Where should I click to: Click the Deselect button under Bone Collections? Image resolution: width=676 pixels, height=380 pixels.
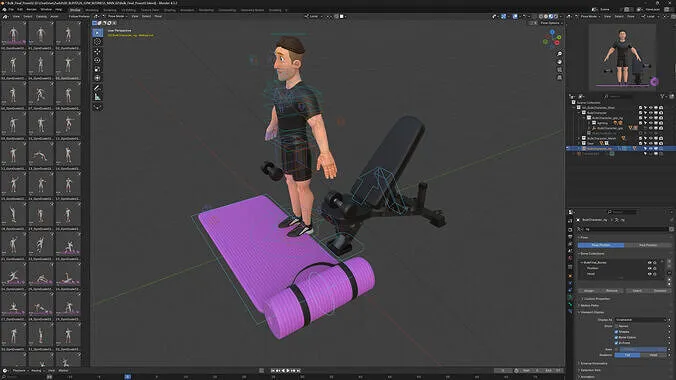660,291
